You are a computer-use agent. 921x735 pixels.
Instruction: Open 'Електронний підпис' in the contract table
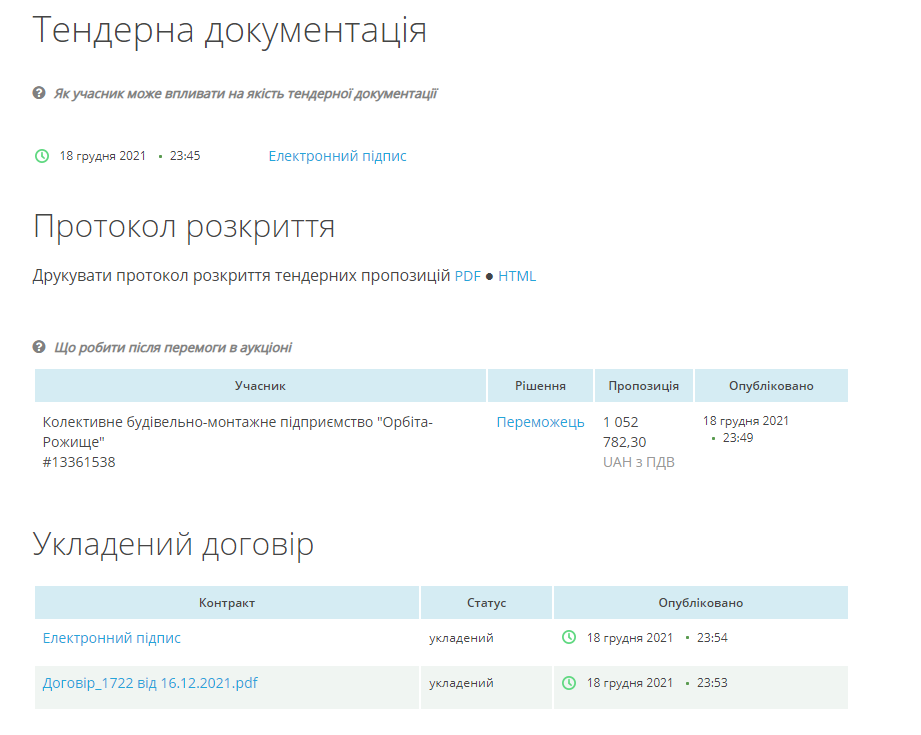coord(112,637)
